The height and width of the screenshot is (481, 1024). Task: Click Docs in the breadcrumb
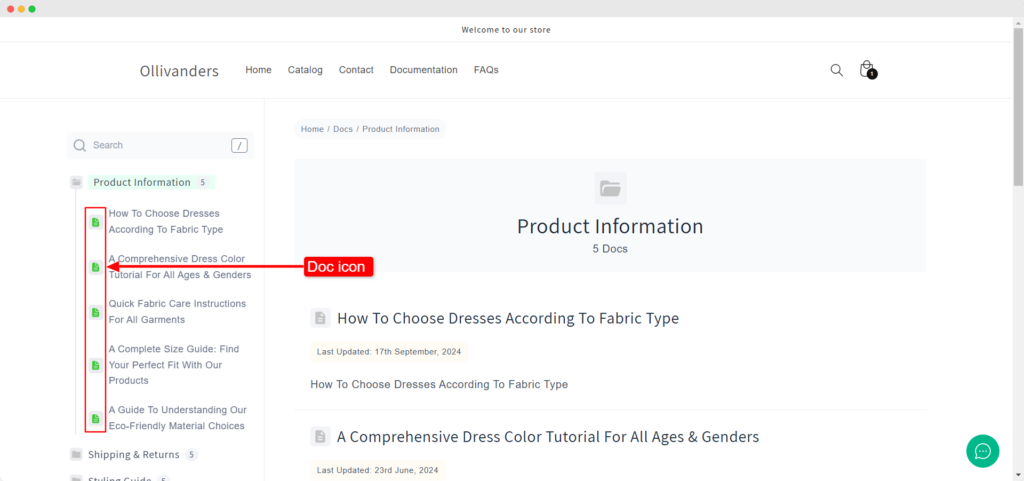[343, 129]
